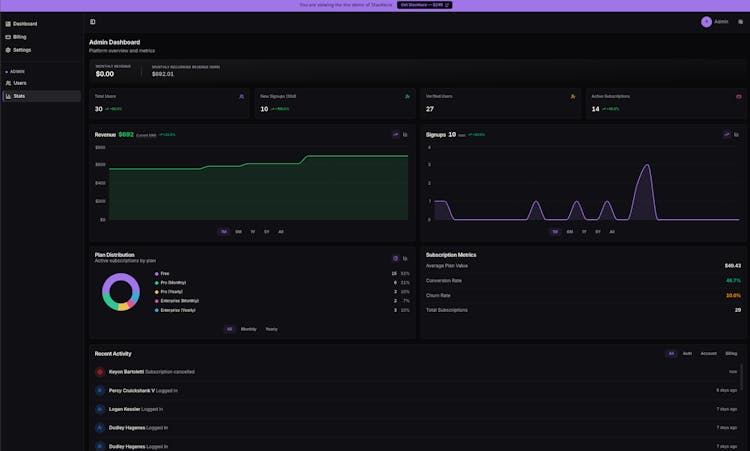The image size is (750, 451).
Task: Switch Plan Distribution to donut view icon
Action: click(395, 258)
